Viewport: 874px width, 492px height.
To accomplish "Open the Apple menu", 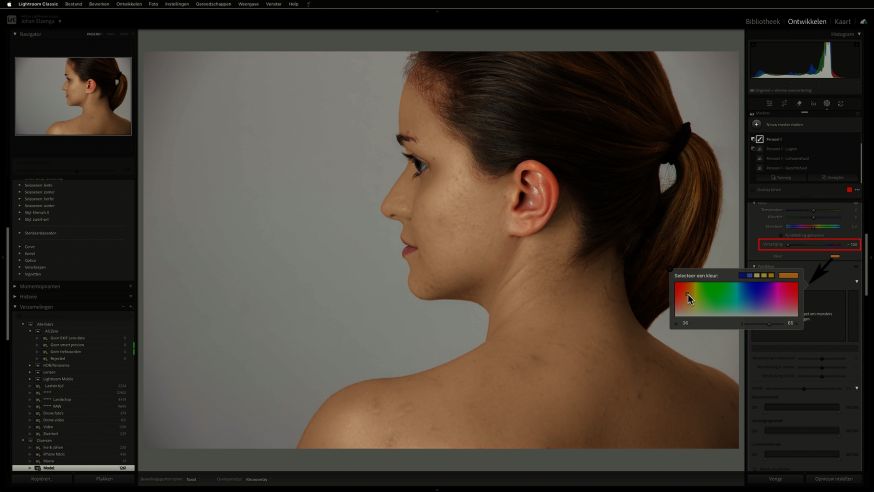I will tap(9, 4).
